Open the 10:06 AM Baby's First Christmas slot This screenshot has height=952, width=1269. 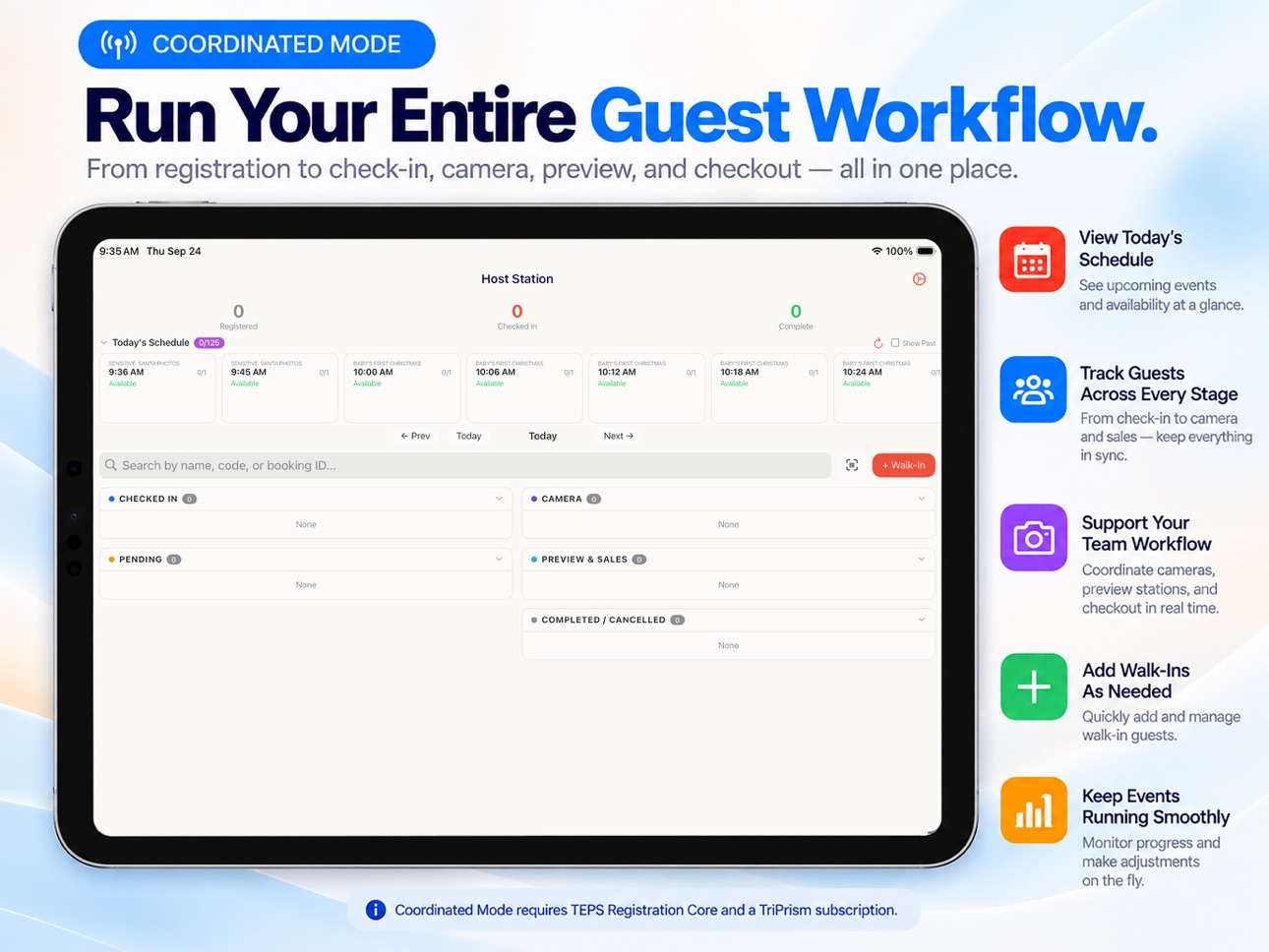click(524, 387)
